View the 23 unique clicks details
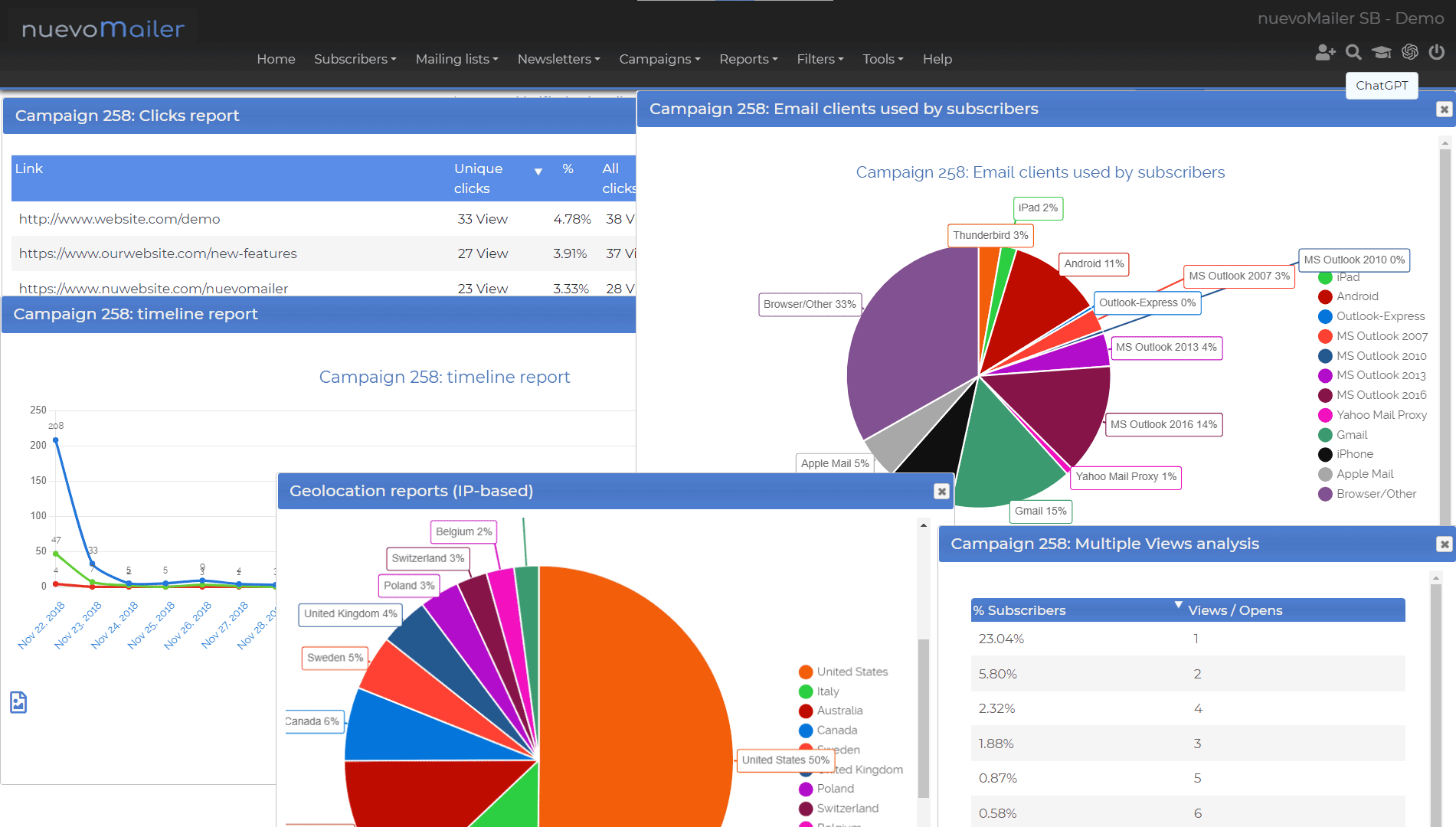Screen dimensions: 1456x827 [x=483, y=289]
